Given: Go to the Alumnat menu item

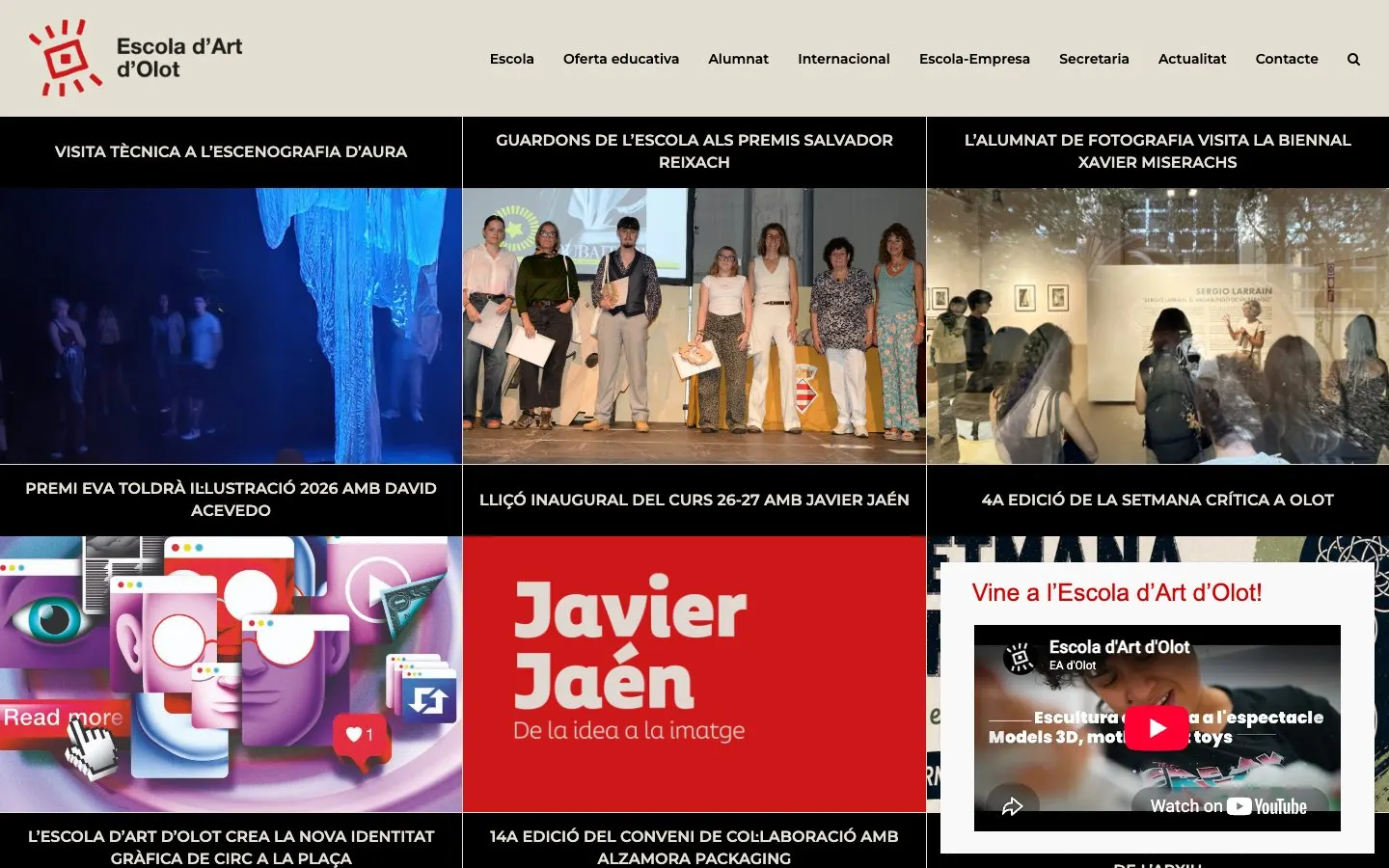Looking at the screenshot, I should tap(738, 59).
